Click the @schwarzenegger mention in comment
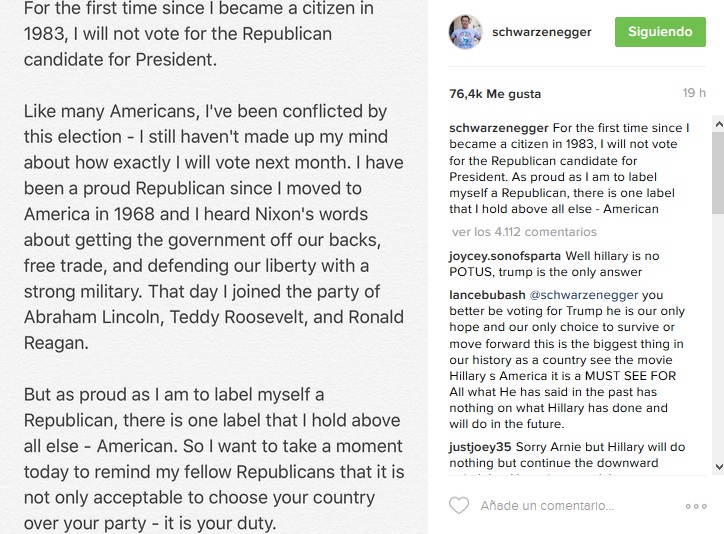 pyautogui.click(x=582, y=295)
